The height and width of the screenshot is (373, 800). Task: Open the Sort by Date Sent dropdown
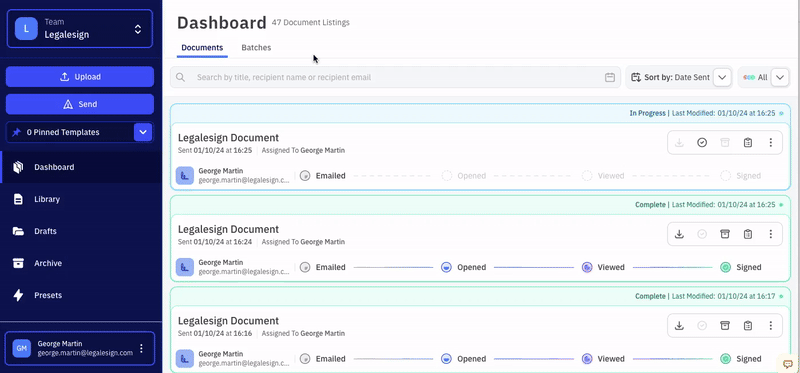click(x=722, y=78)
